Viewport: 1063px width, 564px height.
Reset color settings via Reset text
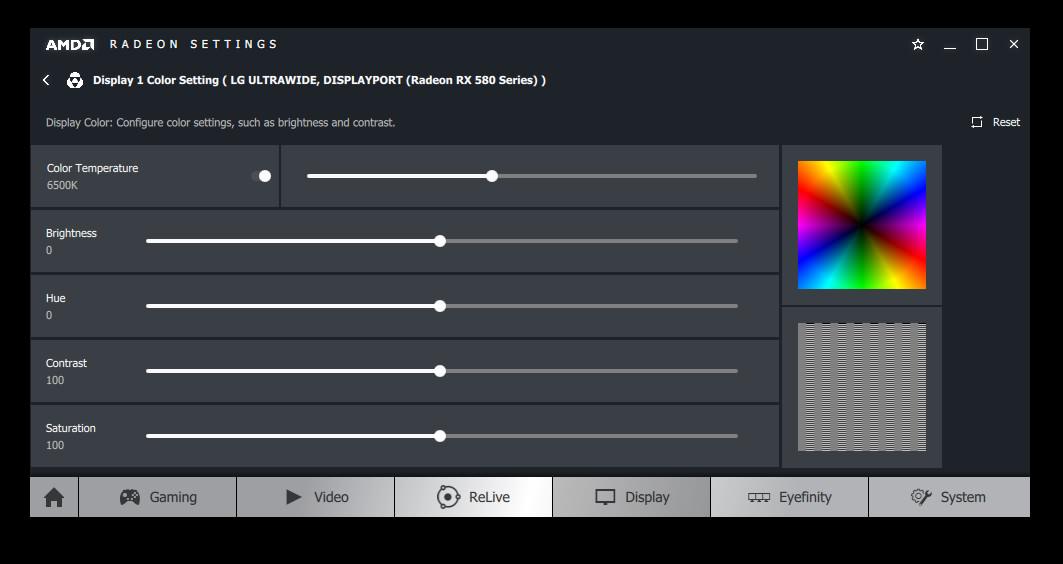click(1006, 122)
